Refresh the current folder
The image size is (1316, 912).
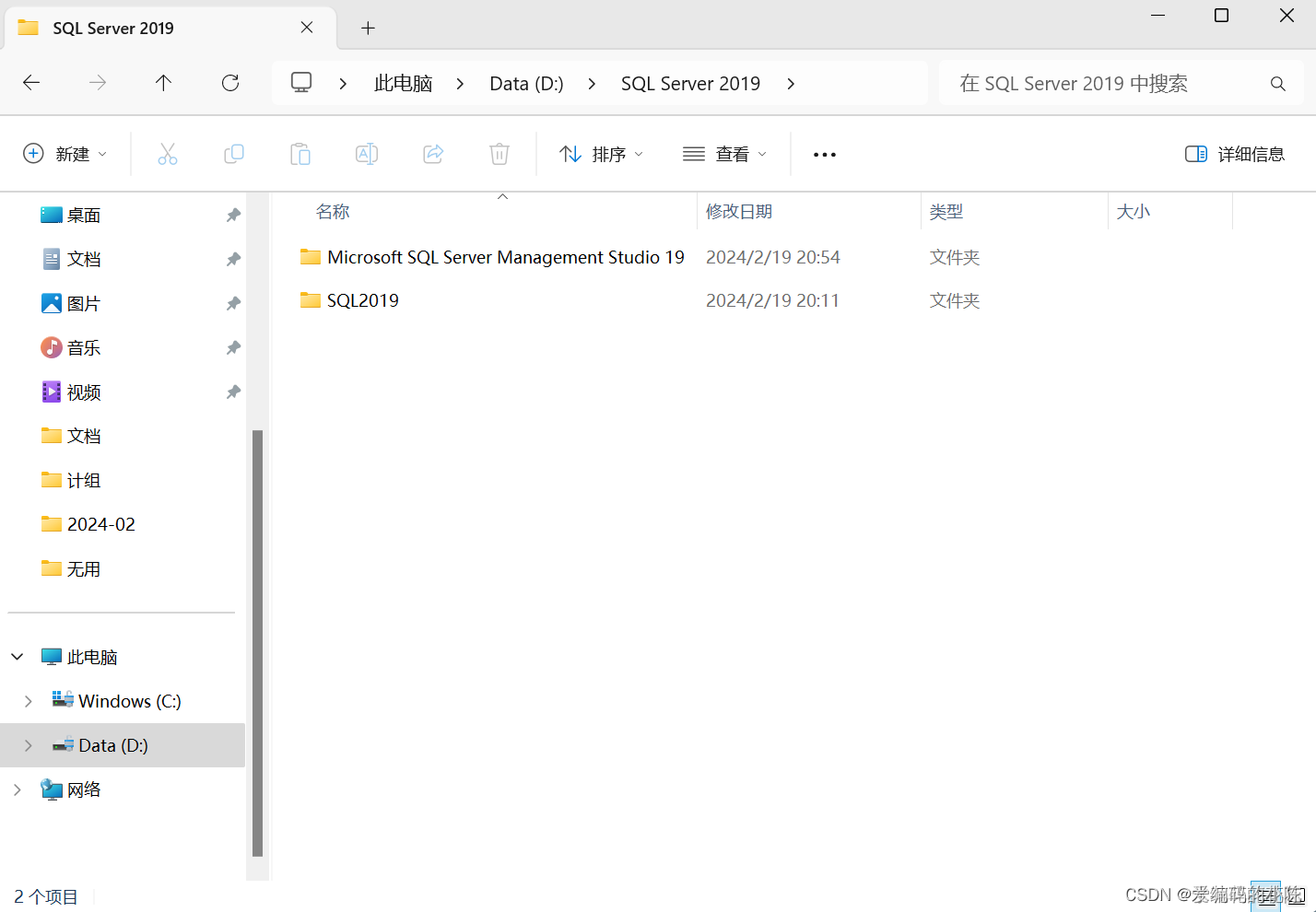(230, 83)
